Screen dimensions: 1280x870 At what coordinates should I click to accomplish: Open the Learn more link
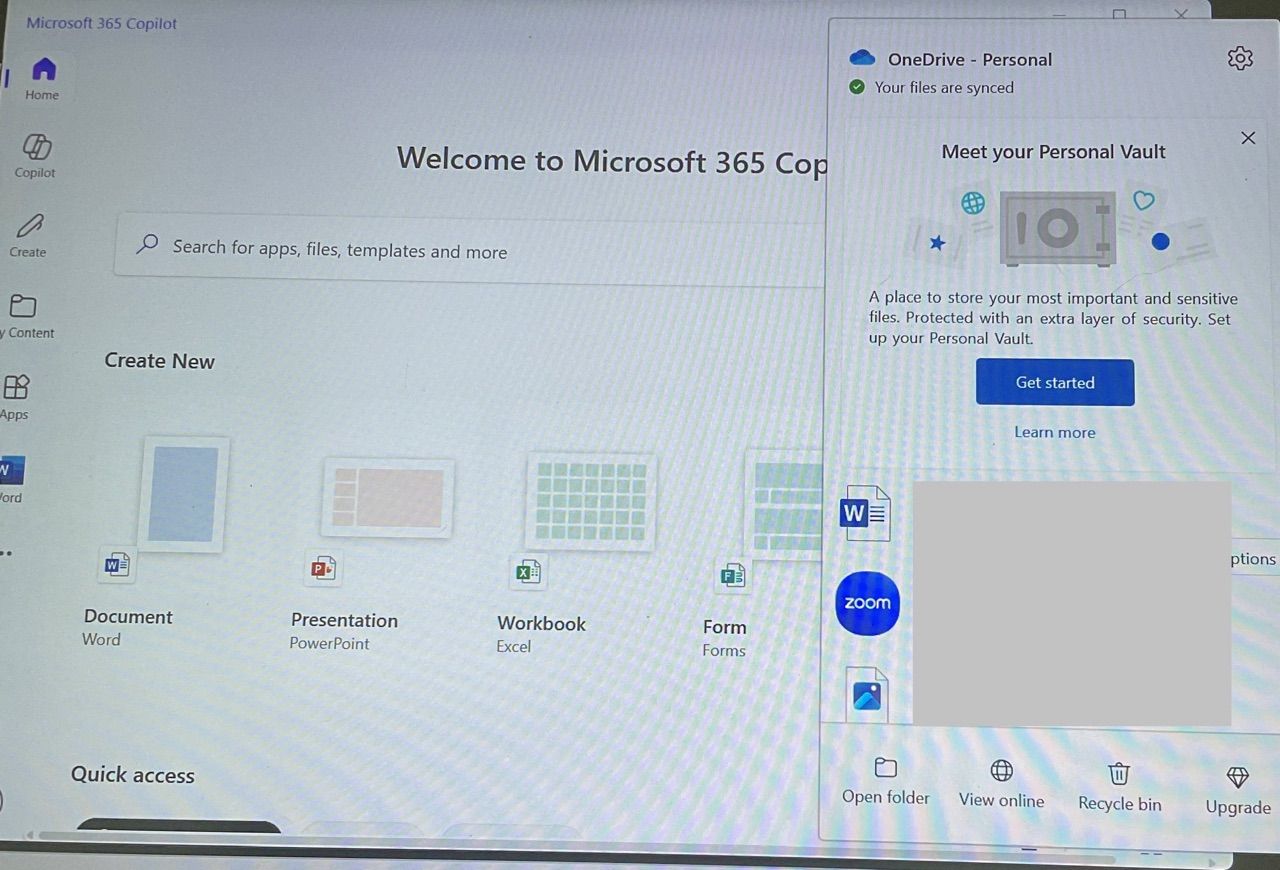[1055, 432]
